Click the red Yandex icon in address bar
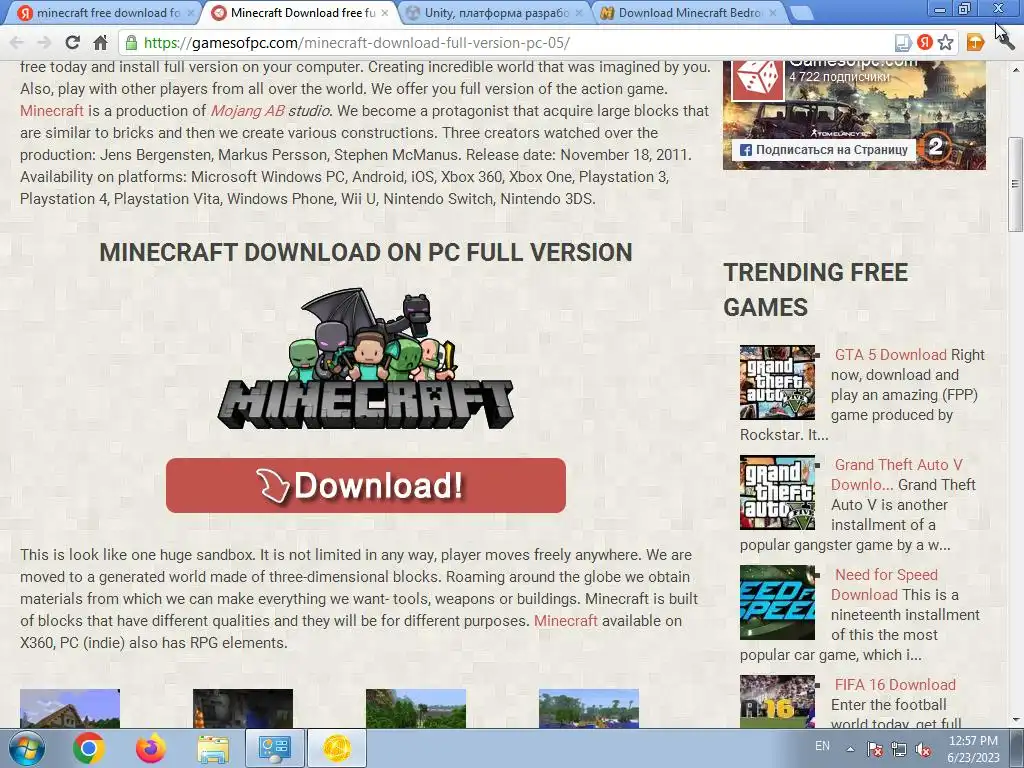 pyautogui.click(x=924, y=42)
